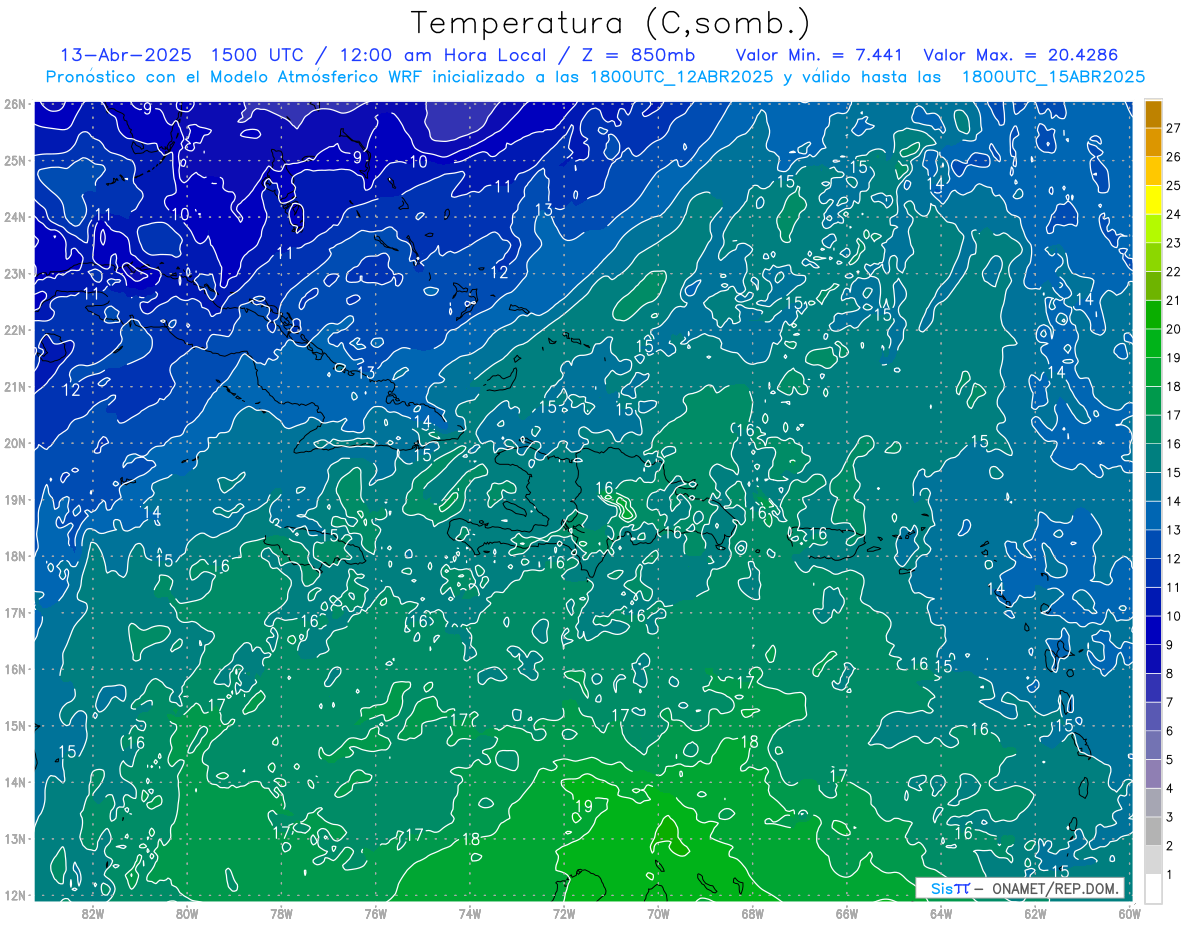Click the legend scale number 27
Image resolution: width=1200 pixels, height=927 pixels.
1174,128
